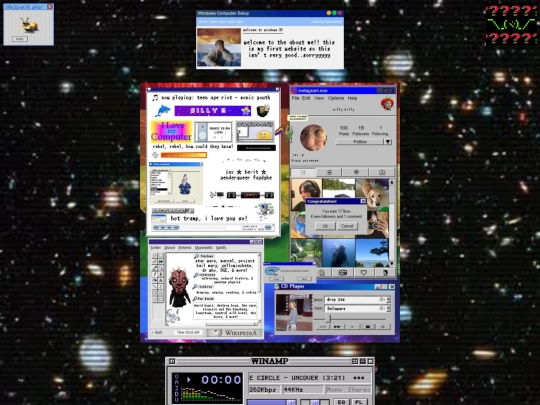Open the round profile picture in instagram.exe
540x405 pixels.
pos(313,138)
